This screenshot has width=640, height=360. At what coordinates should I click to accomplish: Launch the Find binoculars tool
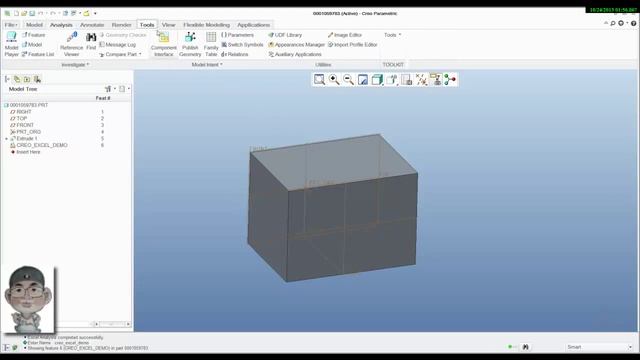[91, 41]
